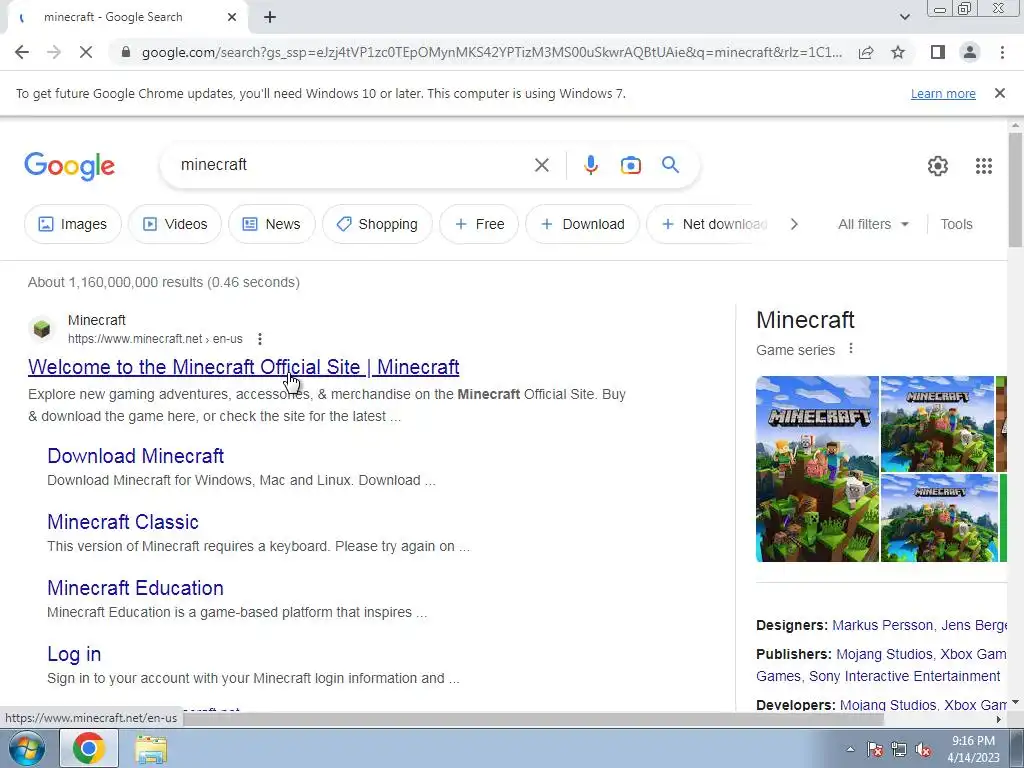Go back to the previous page
The image size is (1024, 768).
click(22, 52)
